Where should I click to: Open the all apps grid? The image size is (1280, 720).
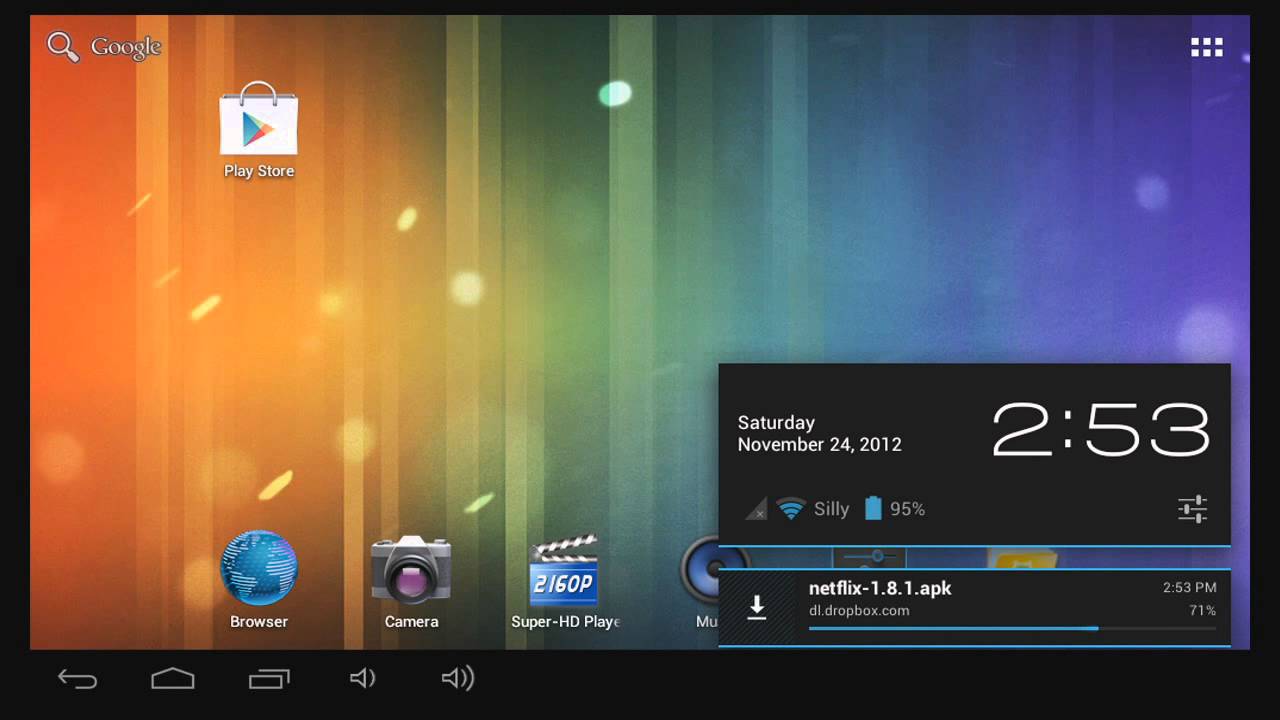click(1207, 47)
